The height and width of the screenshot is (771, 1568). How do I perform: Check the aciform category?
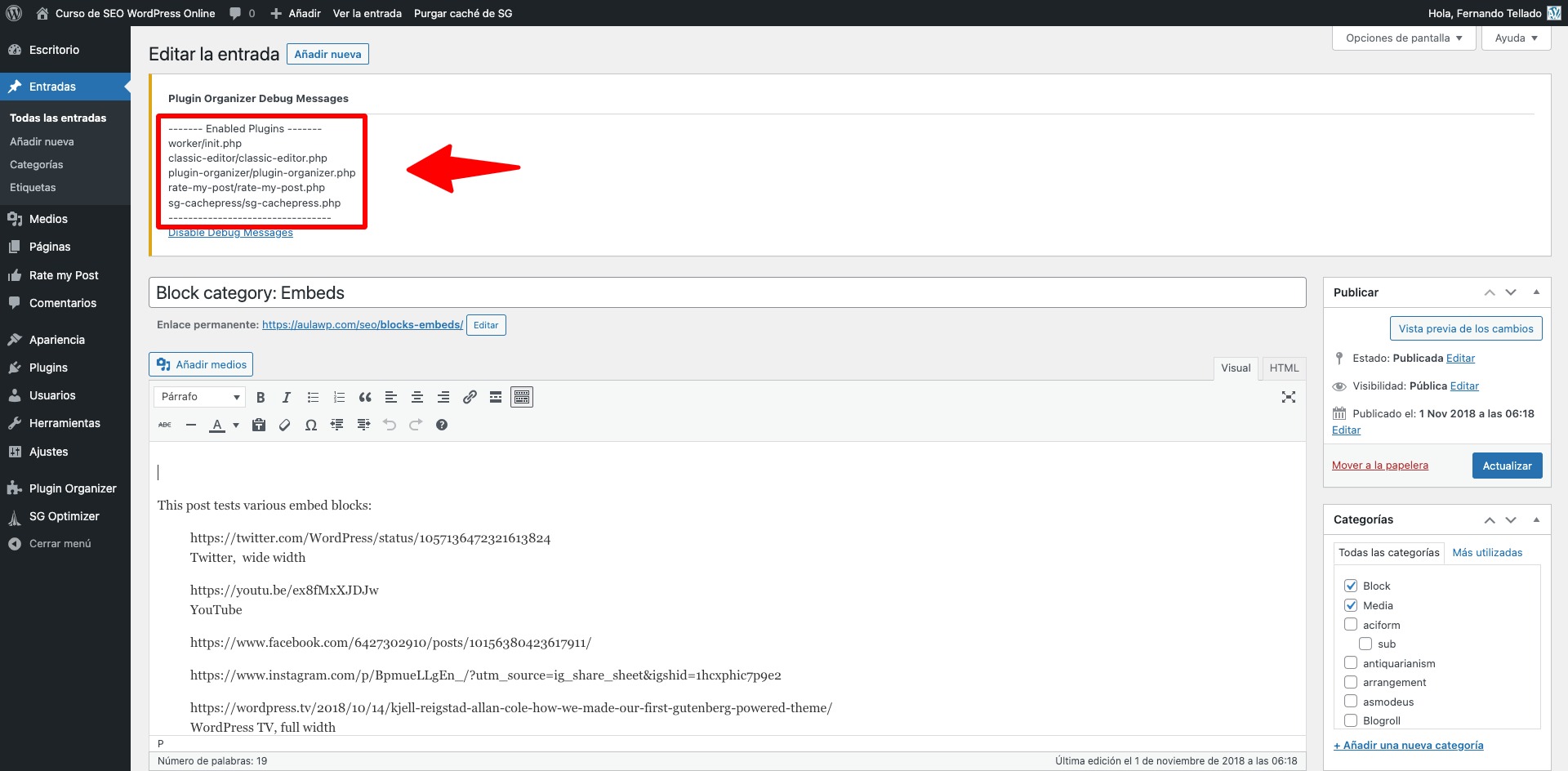tap(1351, 625)
